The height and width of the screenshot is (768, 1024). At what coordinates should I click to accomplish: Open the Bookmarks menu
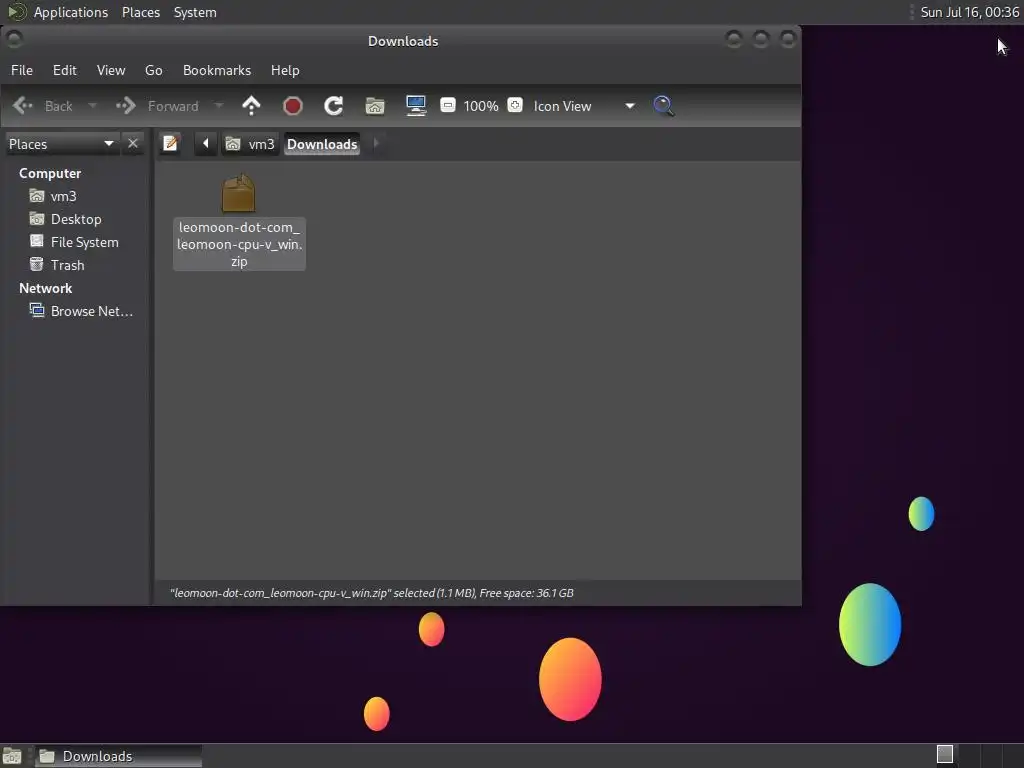[217, 70]
